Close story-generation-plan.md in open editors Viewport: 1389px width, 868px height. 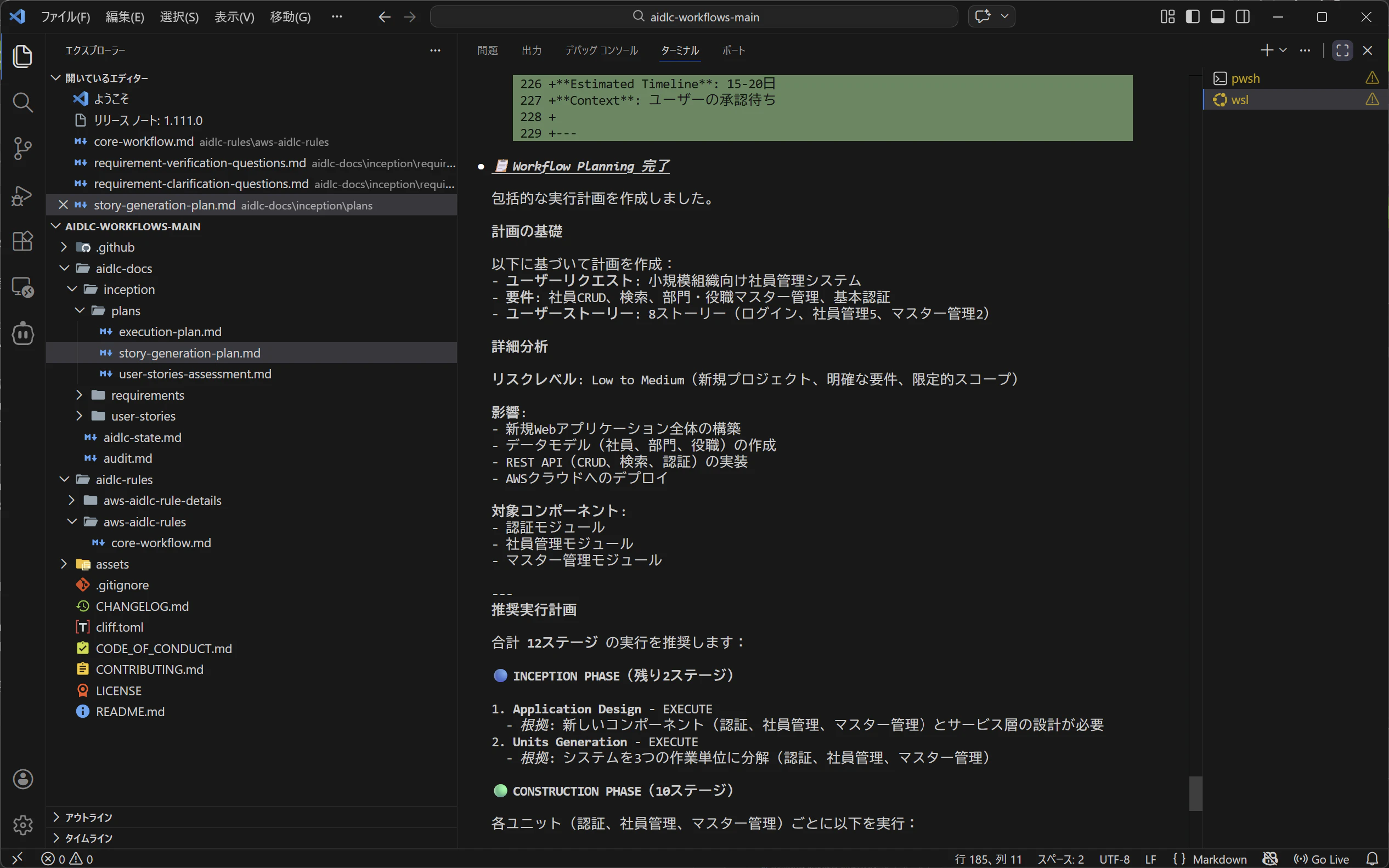click(x=63, y=205)
